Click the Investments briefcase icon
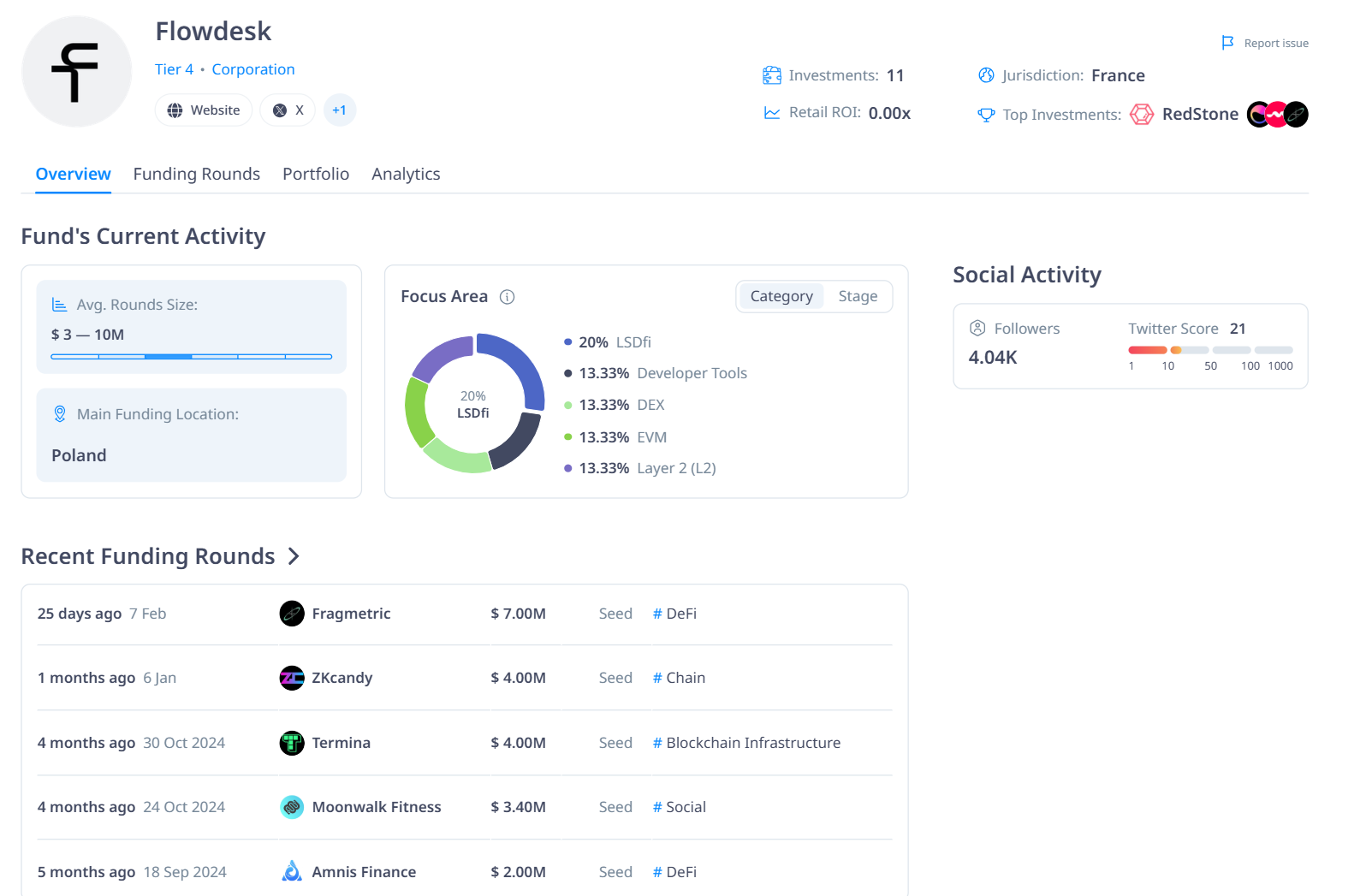The image size is (1372, 896). (x=772, y=75)
